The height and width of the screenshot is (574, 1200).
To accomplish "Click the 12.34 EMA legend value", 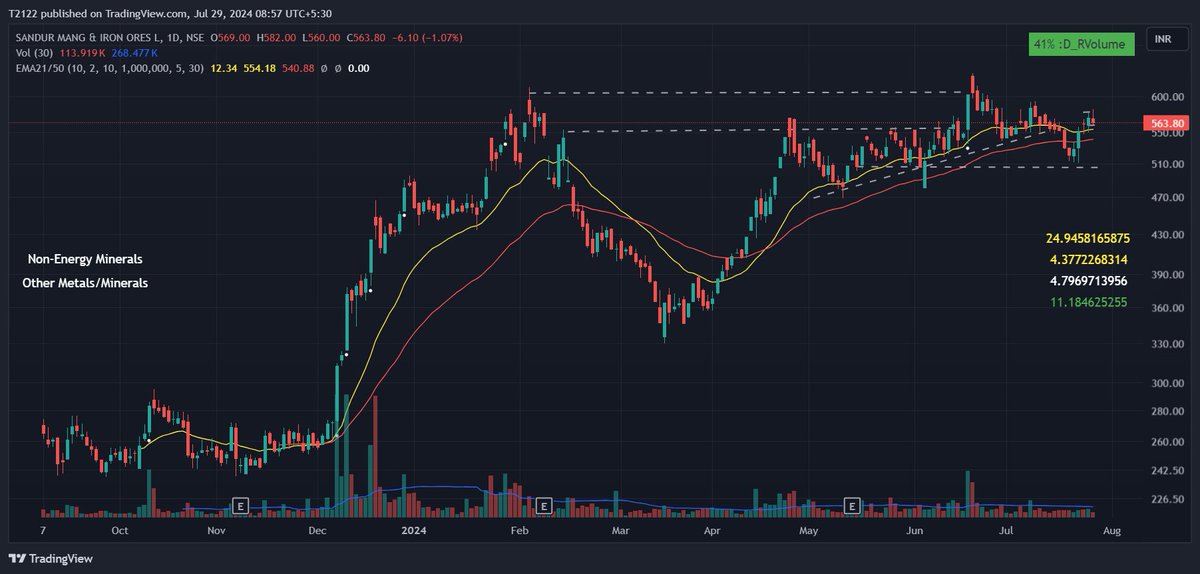I will tap(222, 68).
